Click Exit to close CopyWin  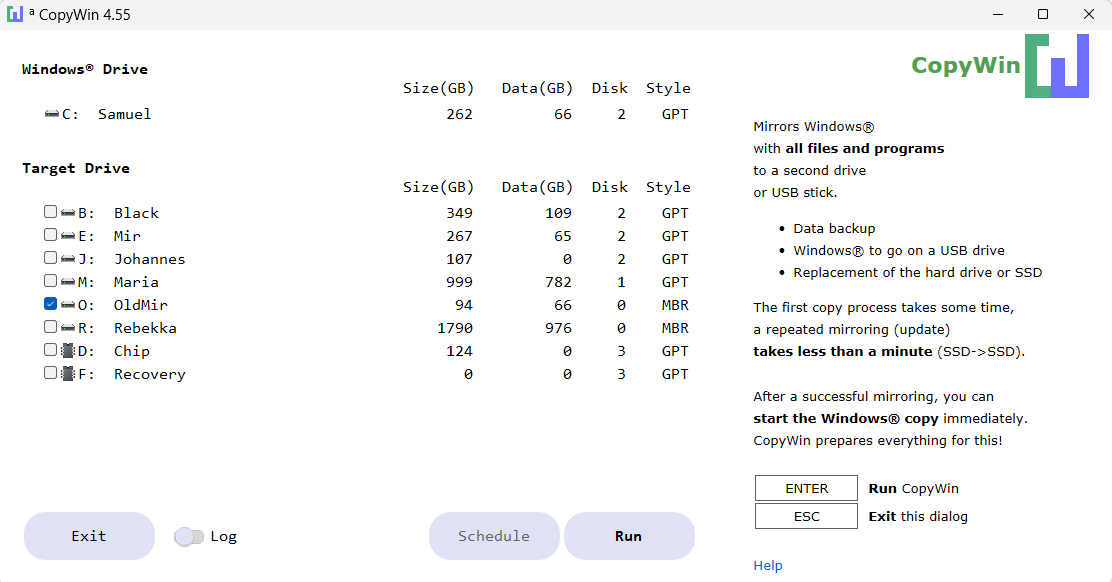click(89, 536)
